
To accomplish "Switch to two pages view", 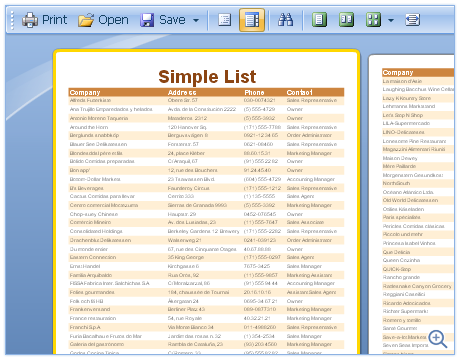I will (x=347, y=20).
